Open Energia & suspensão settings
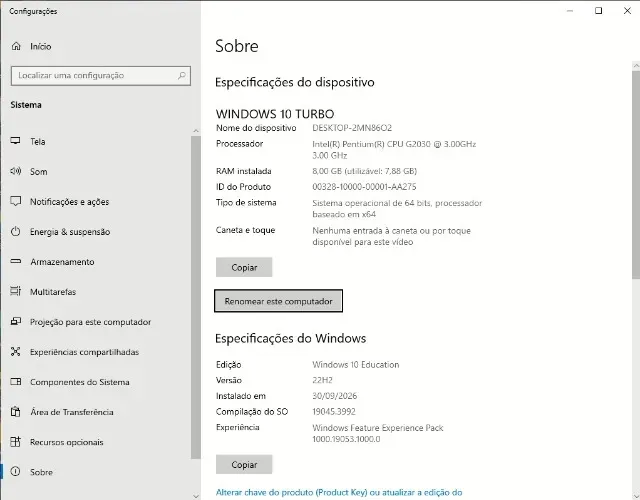640x500 pixels. click(x=96, y=232)
